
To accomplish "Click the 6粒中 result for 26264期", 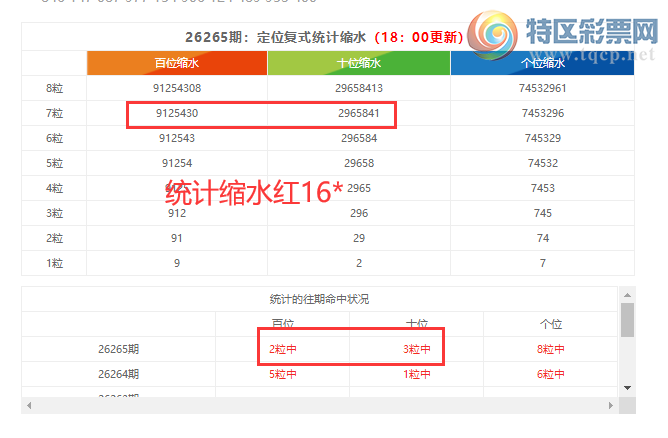I will coord(550,374).
